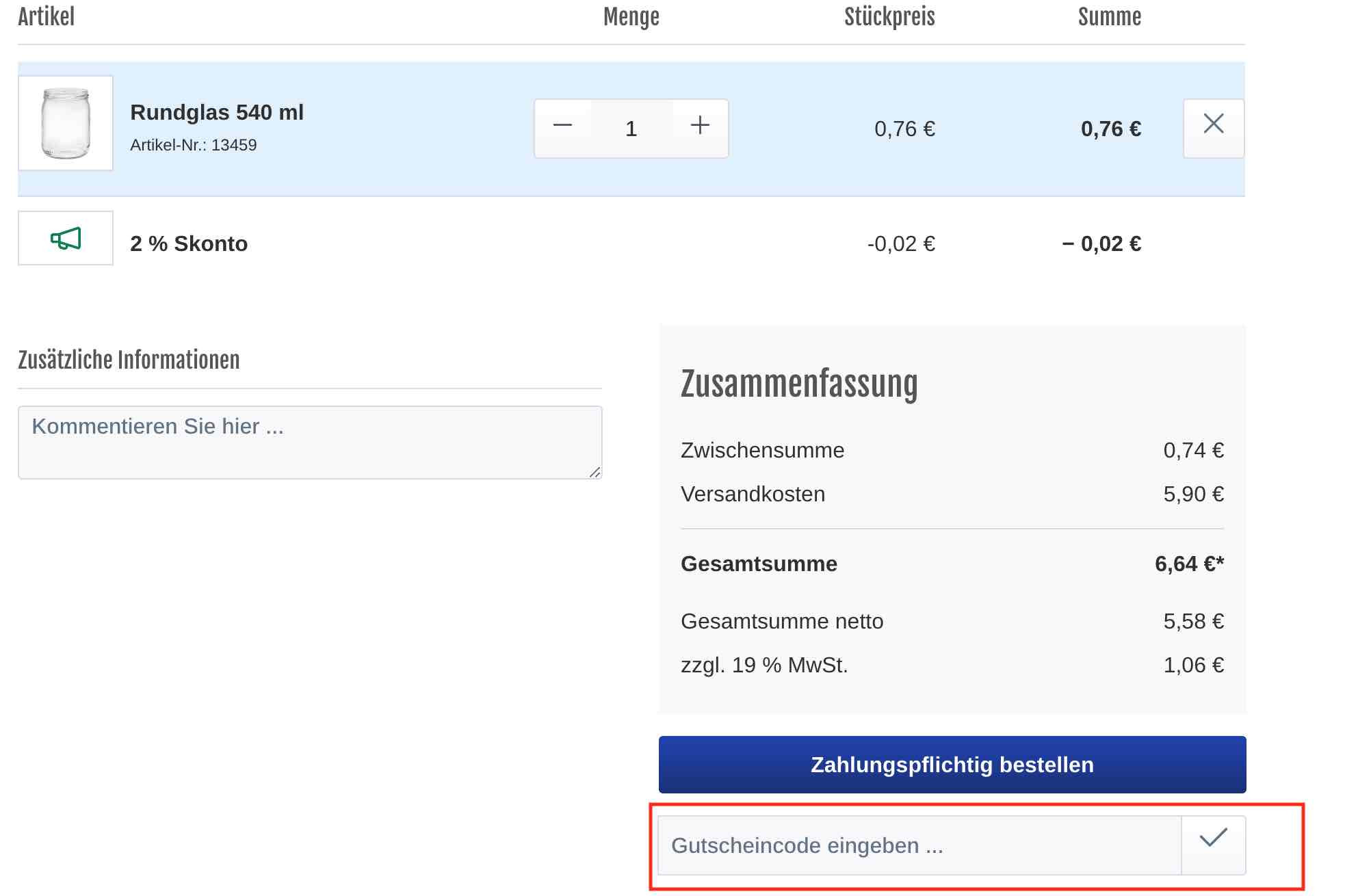The image size is (1371, 896).
Task: Click the Stückpreis column header
Action: [x=889, y=17]
